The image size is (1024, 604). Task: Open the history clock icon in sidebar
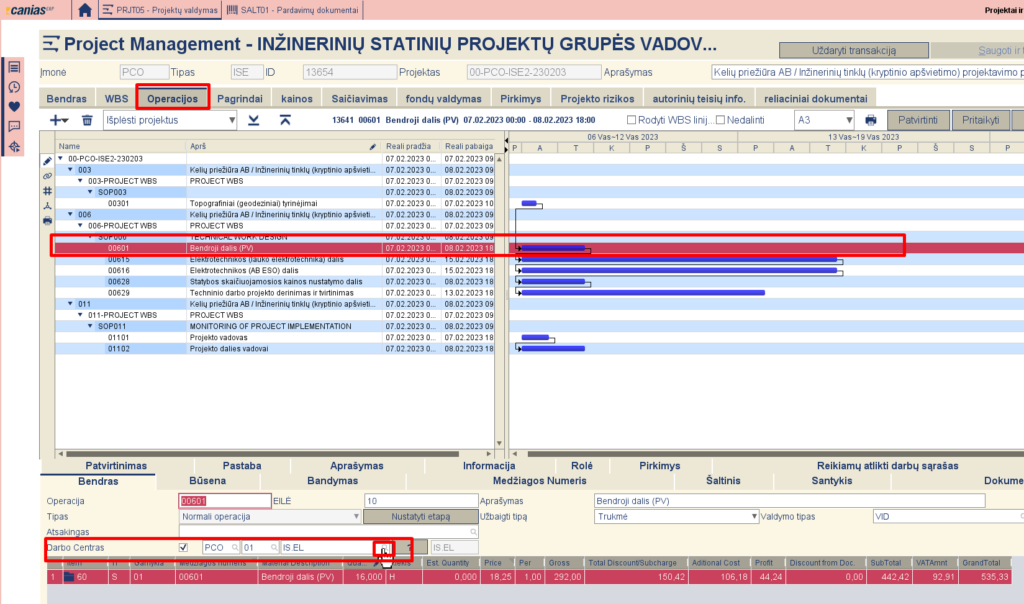point(14,87)
